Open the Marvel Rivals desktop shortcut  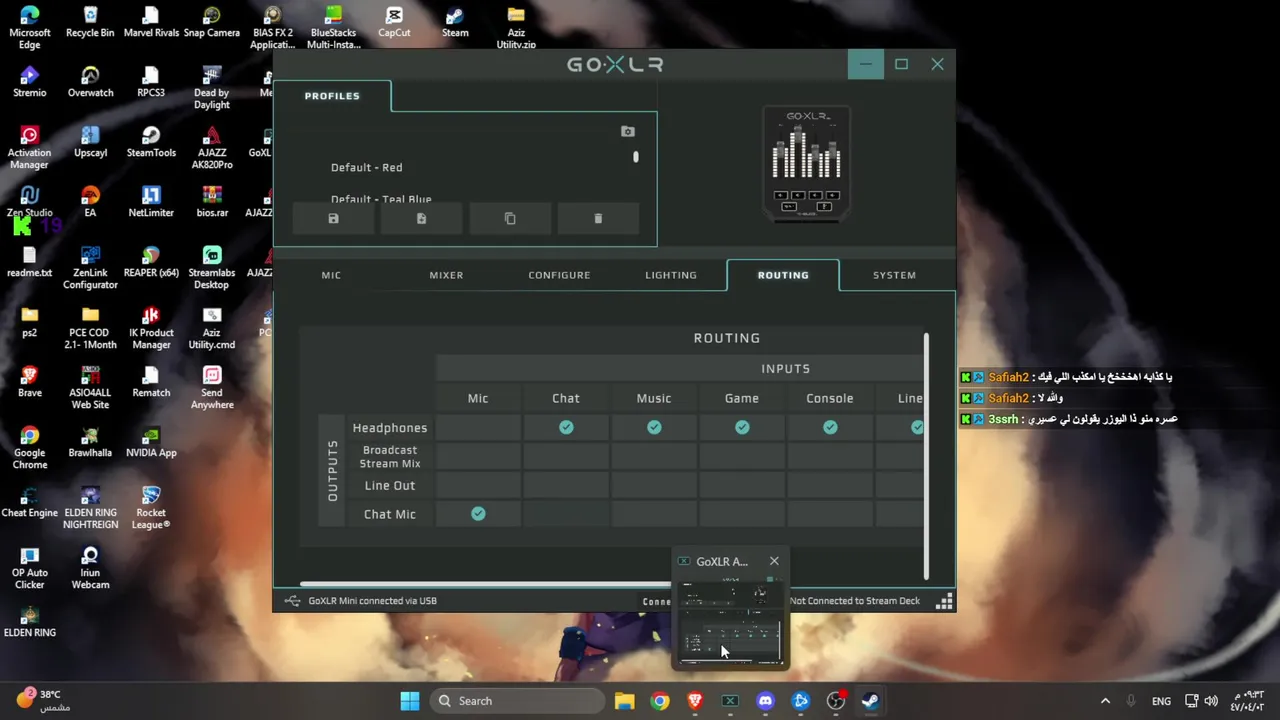[x=151, y=24]
